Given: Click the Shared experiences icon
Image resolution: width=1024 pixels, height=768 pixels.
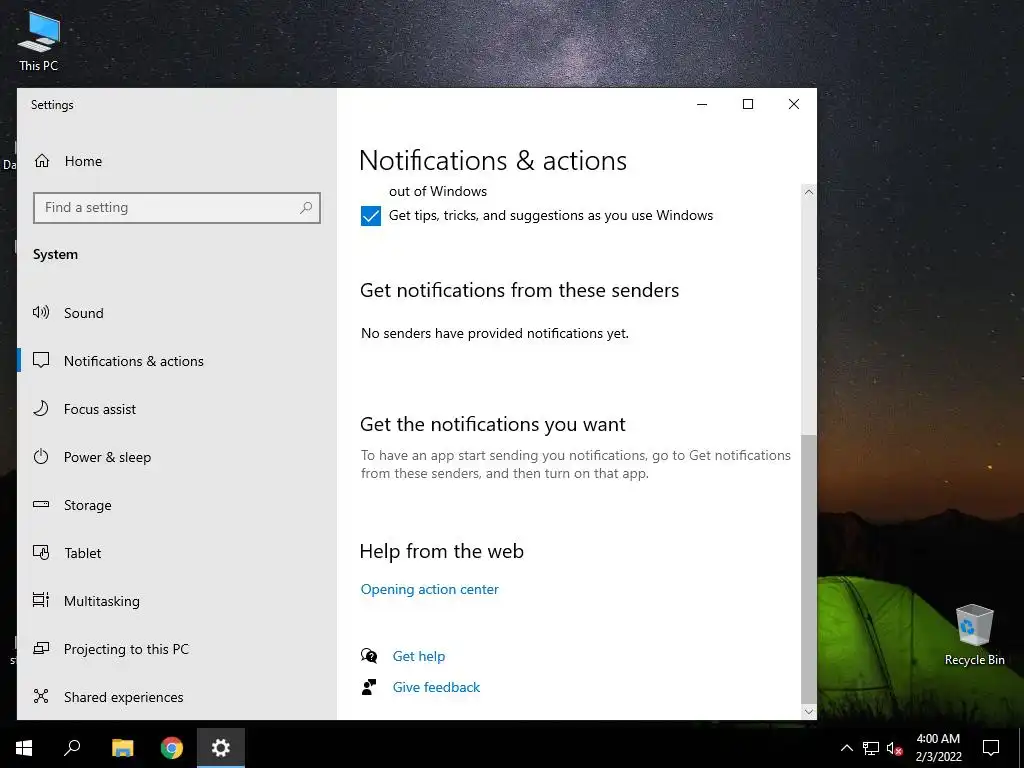Looking at the screenshot, I should coord(41,696).
